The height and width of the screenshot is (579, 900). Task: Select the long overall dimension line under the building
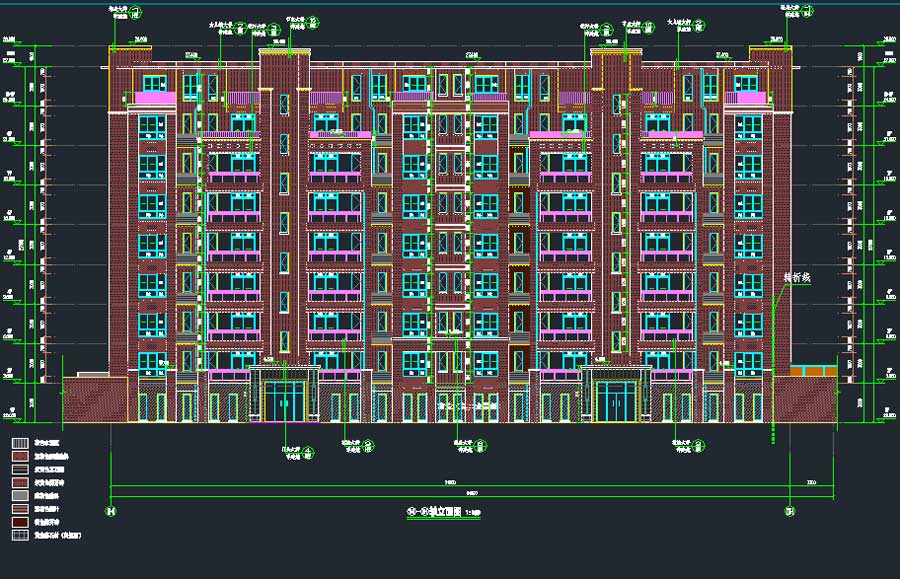pyautogui.click(x=472, y=496)
